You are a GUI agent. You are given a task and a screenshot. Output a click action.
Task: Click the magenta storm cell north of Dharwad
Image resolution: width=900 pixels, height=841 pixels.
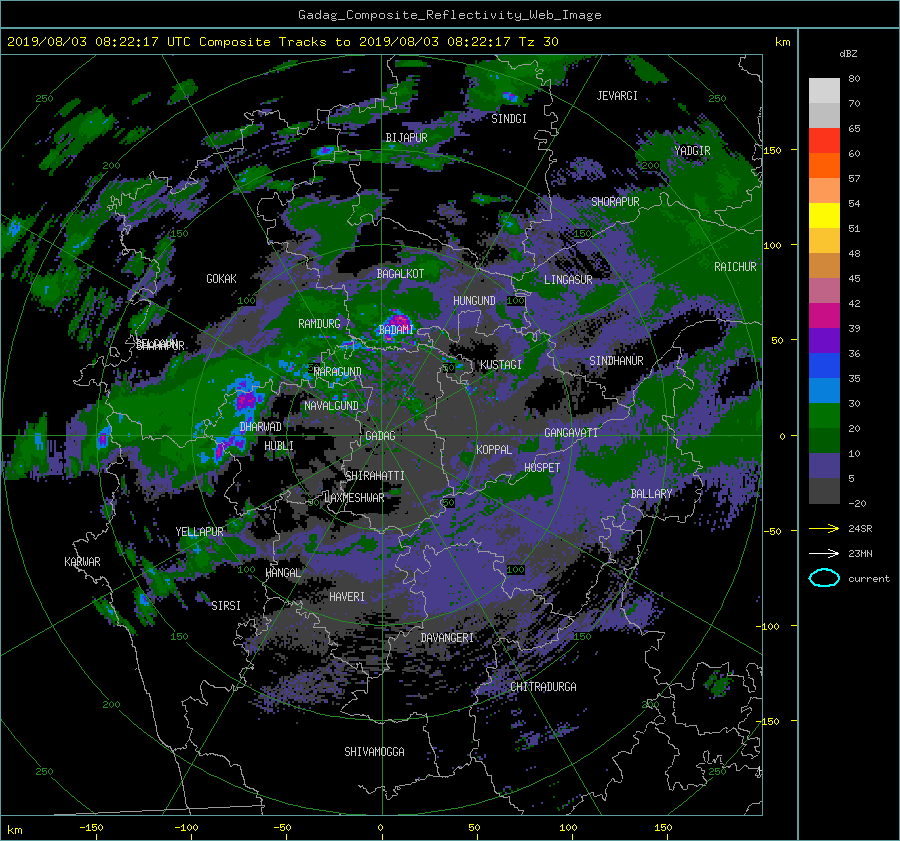point(247,398)
